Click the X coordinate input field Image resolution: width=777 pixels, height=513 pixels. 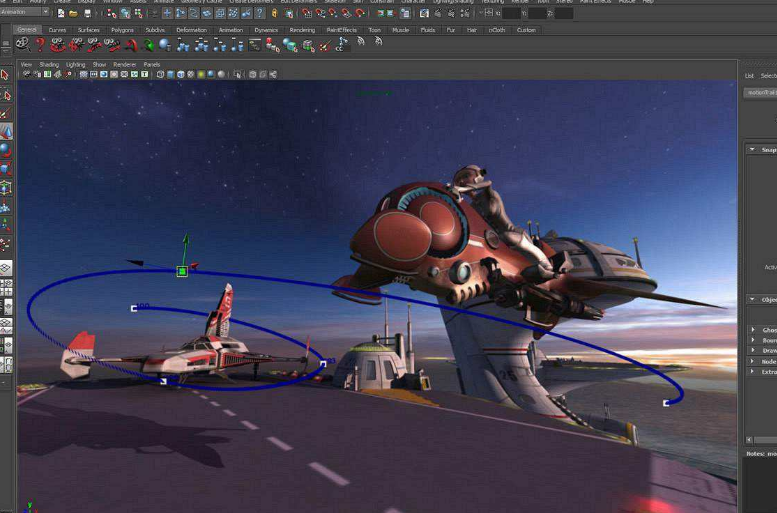(x=511, y=13)
